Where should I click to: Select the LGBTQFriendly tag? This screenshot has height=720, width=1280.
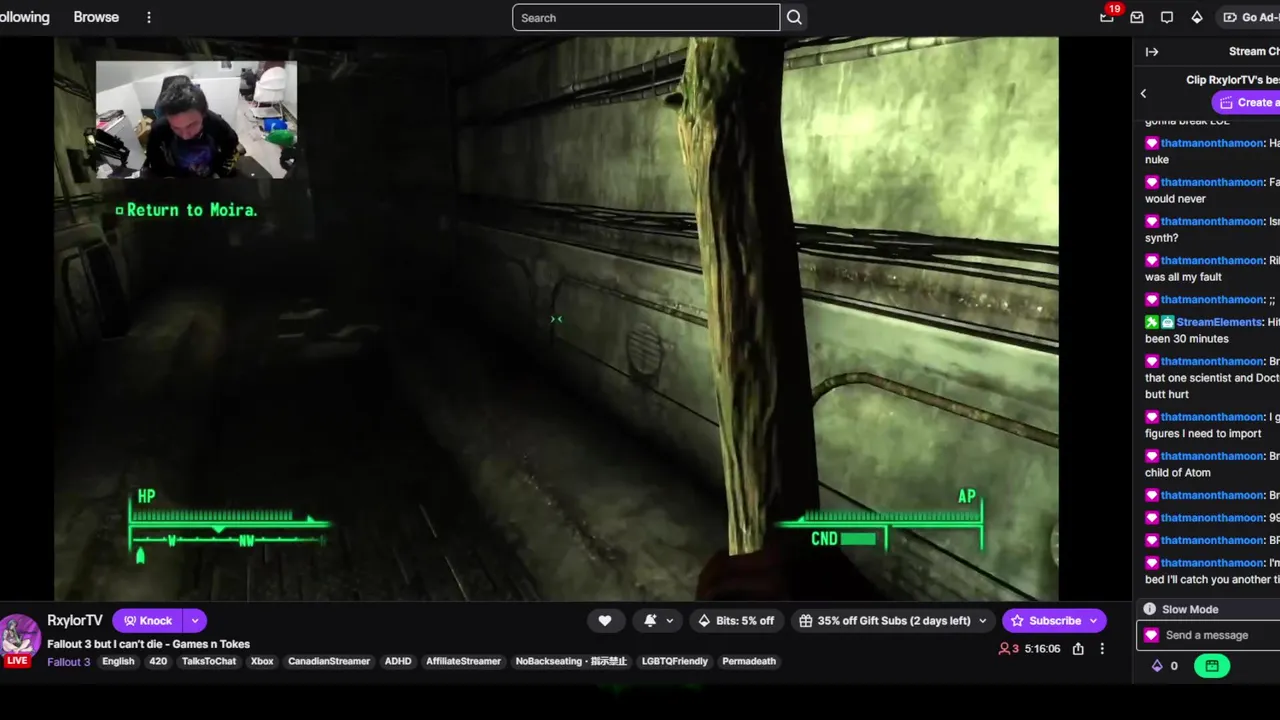[675, 661]
